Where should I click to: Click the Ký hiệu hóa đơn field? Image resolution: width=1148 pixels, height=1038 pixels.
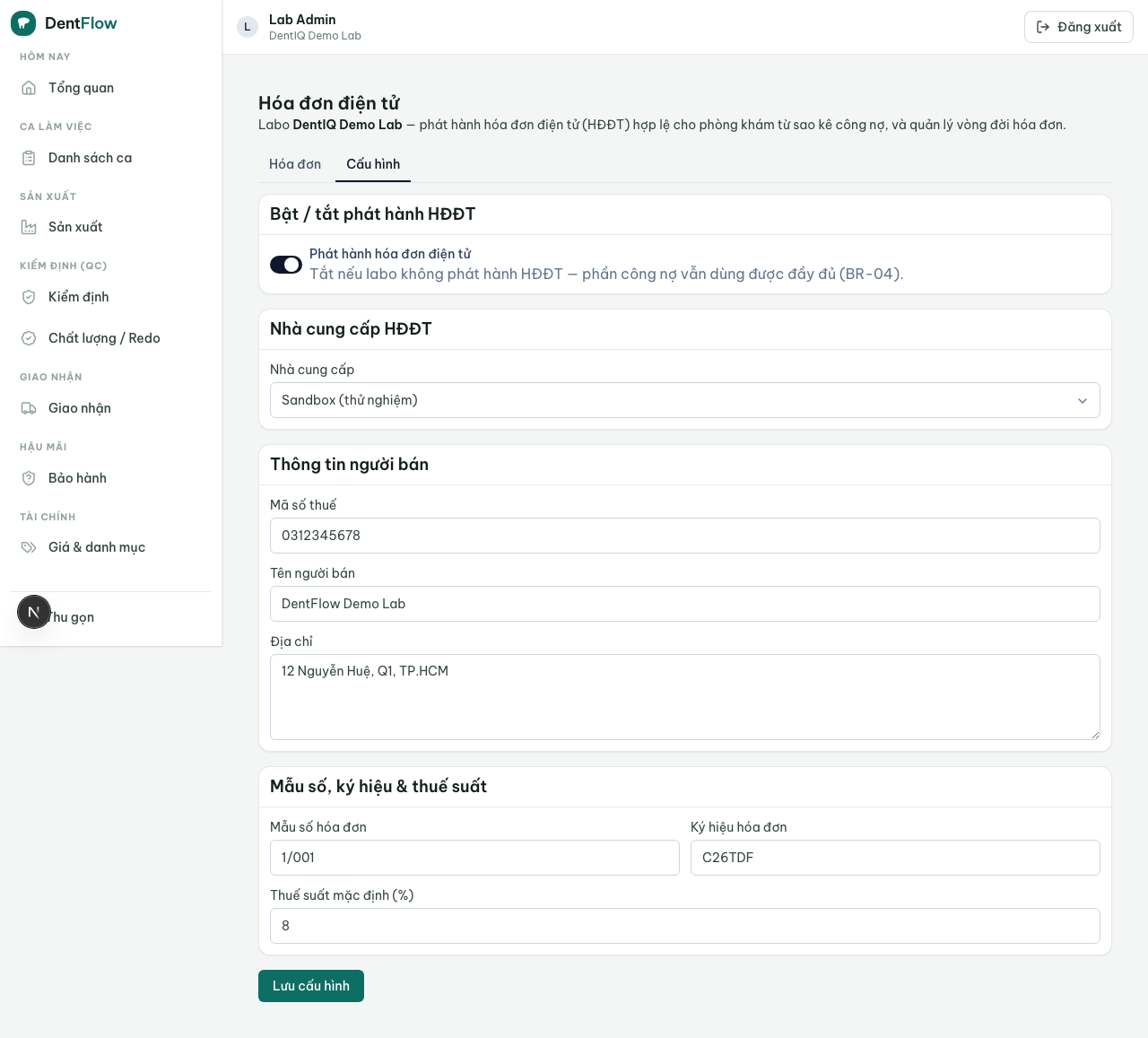coord(895,858)
